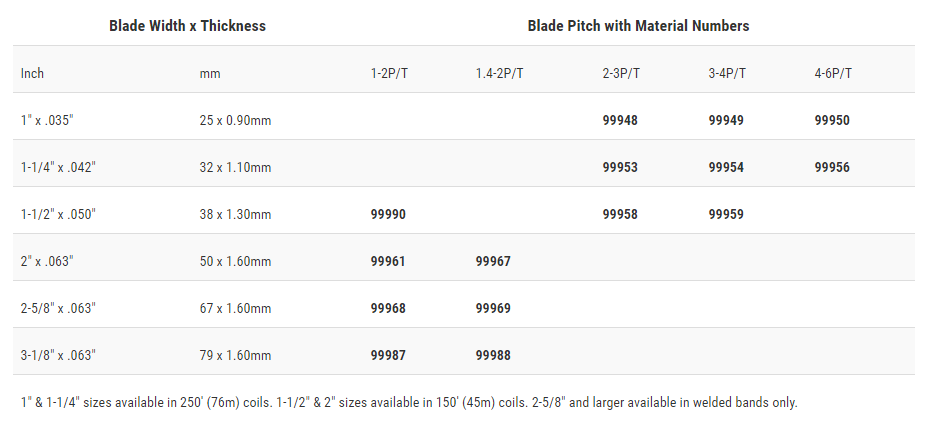Select material number 99949

[x=726, y=121]
